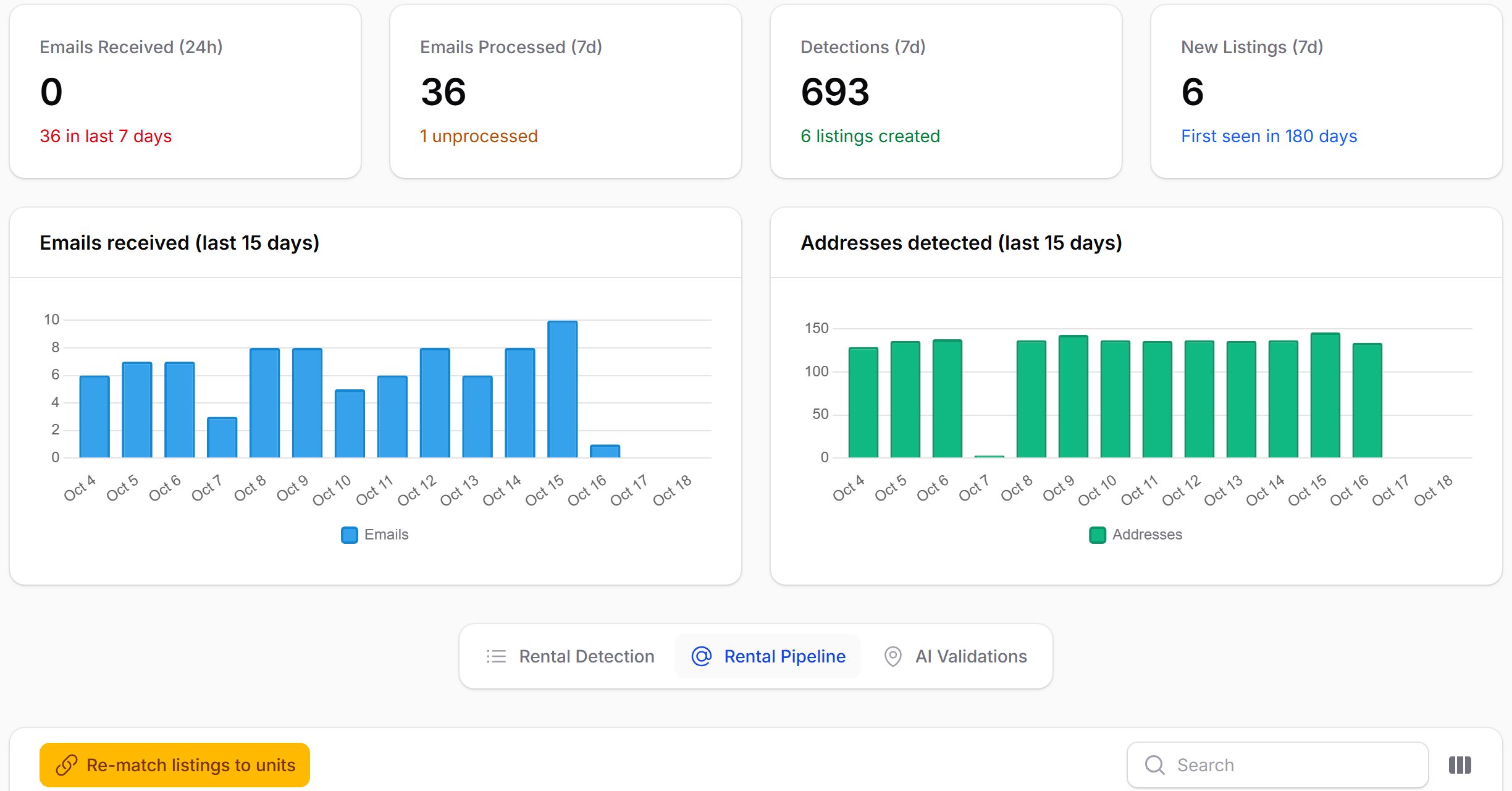Viewport: 1512px width, 791px height.
Task: Click the Detections (7d) card title
Action: pyautogui.click(x=863, y=47)
